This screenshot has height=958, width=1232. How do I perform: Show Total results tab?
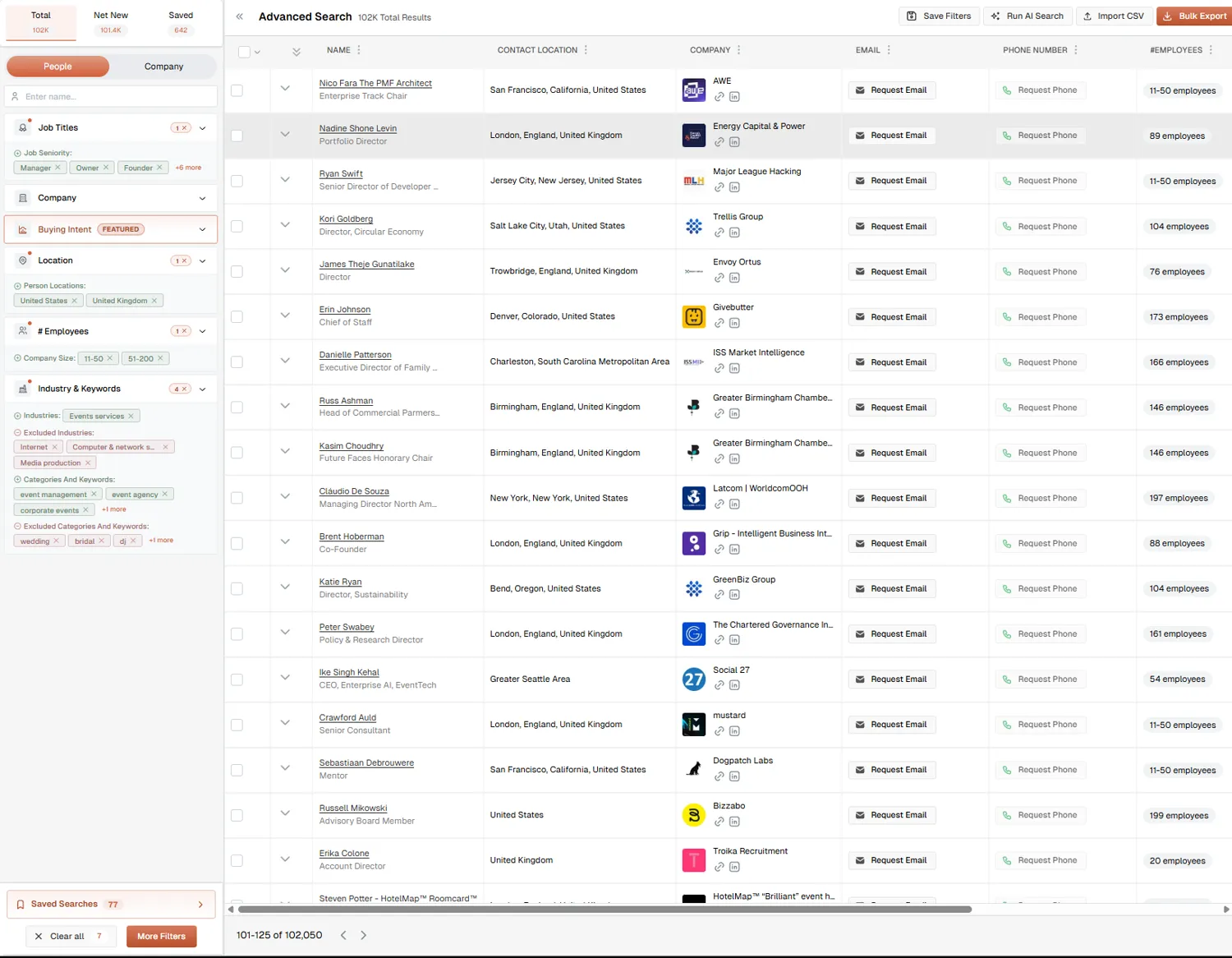click(x=41, y=22)
